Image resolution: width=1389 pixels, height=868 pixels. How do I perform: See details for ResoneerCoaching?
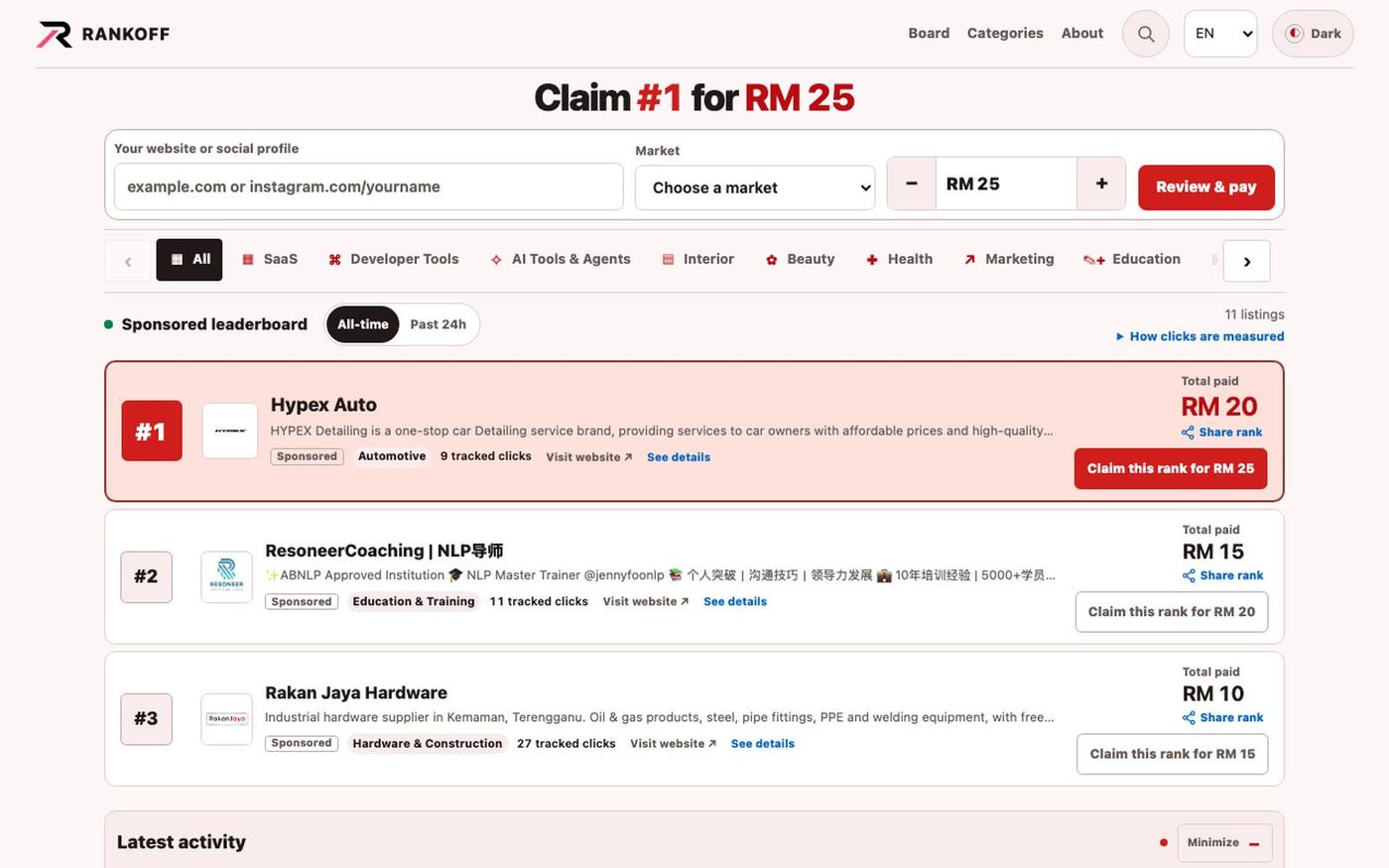pyautogui.click(x=735, y=601)
